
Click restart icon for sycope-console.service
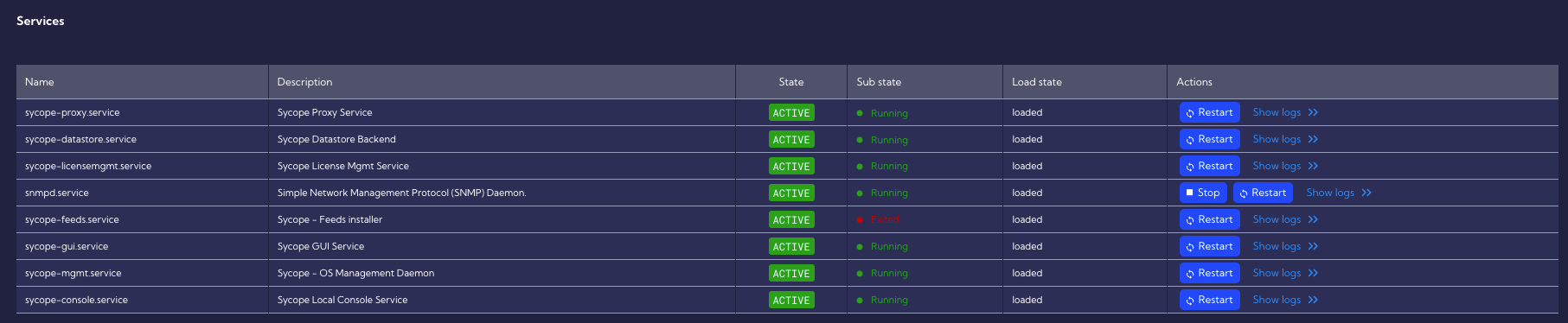pyautogui.click(x=1190, y=301)
